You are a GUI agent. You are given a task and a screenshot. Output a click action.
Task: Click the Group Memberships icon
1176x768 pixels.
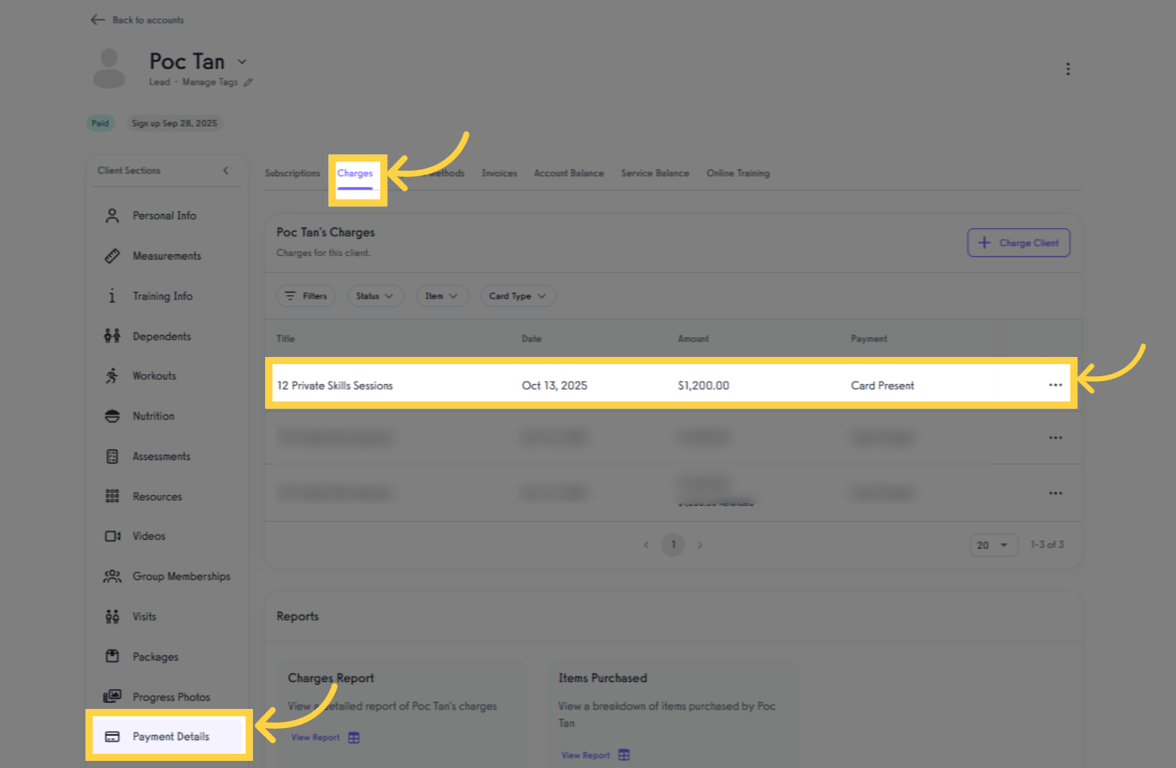(x=113, y=576)
